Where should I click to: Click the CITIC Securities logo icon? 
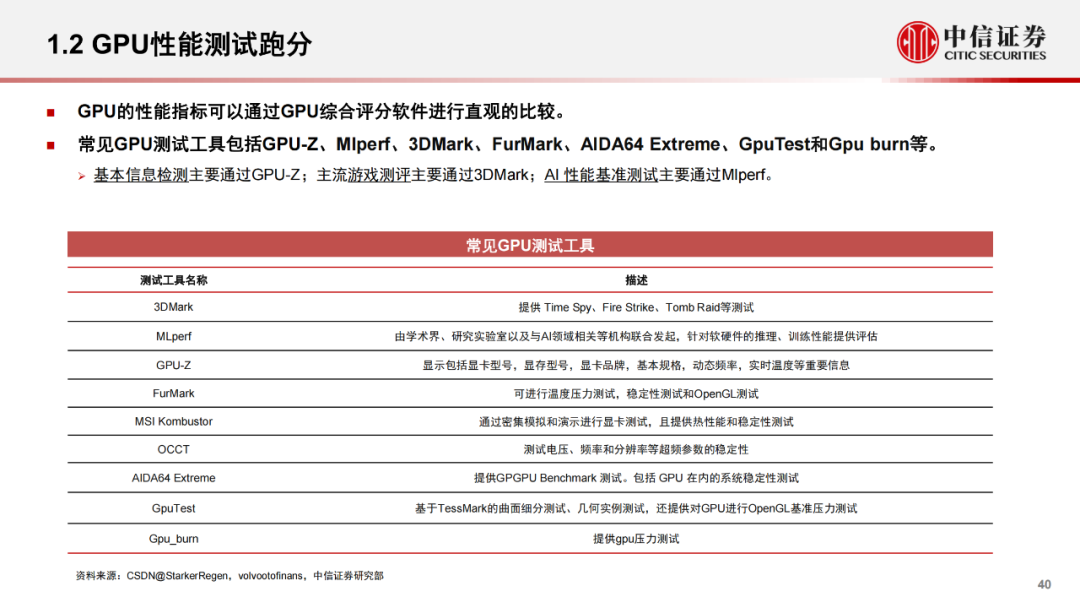coord(917,42)
